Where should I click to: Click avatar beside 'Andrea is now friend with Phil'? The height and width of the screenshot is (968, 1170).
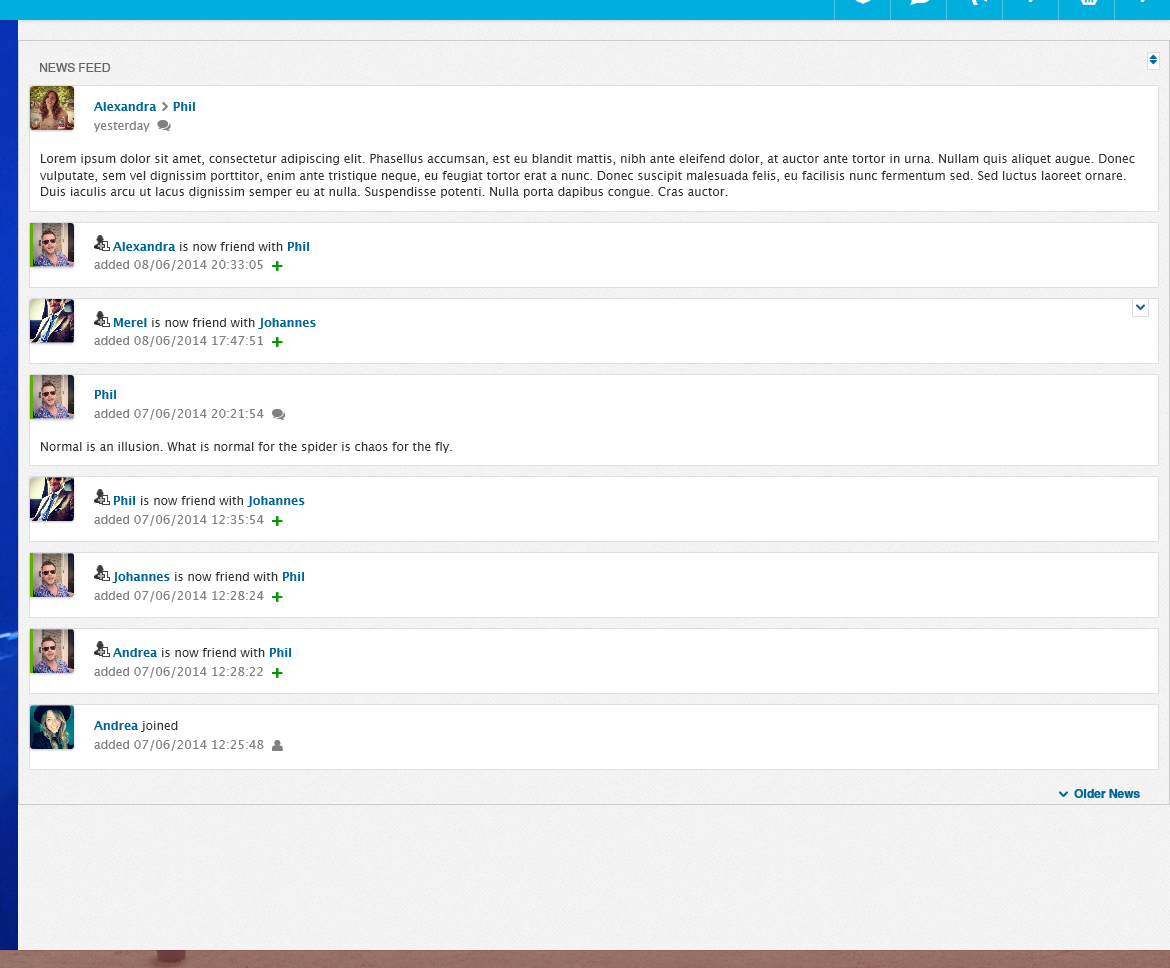[x=52, y=651]
